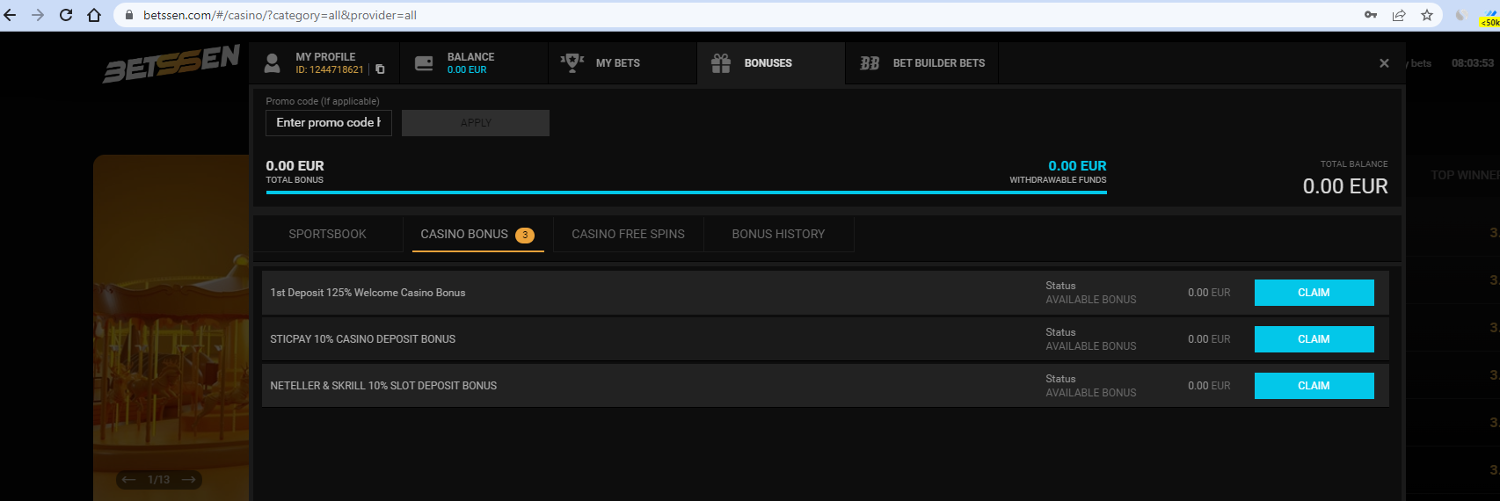Viewport: 1500px width, 501px height.
Task: Bookmark this page with the star icon
Action: 1427,15
